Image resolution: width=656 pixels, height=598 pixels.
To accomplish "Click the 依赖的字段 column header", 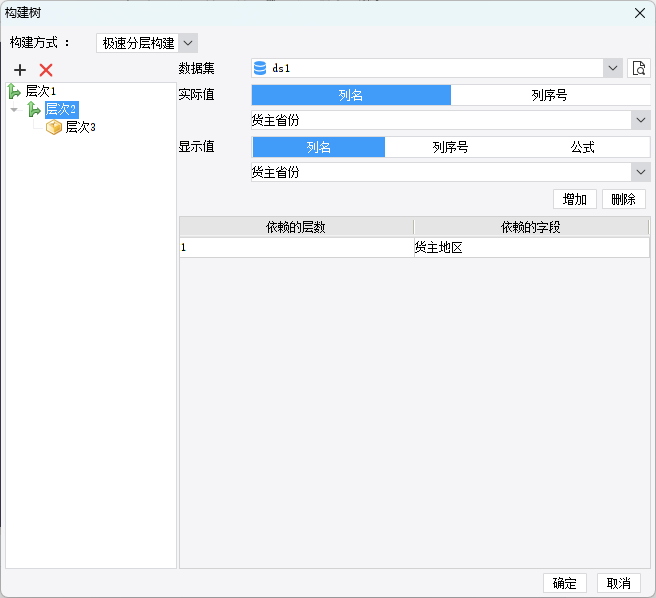I will click(531, 227).
